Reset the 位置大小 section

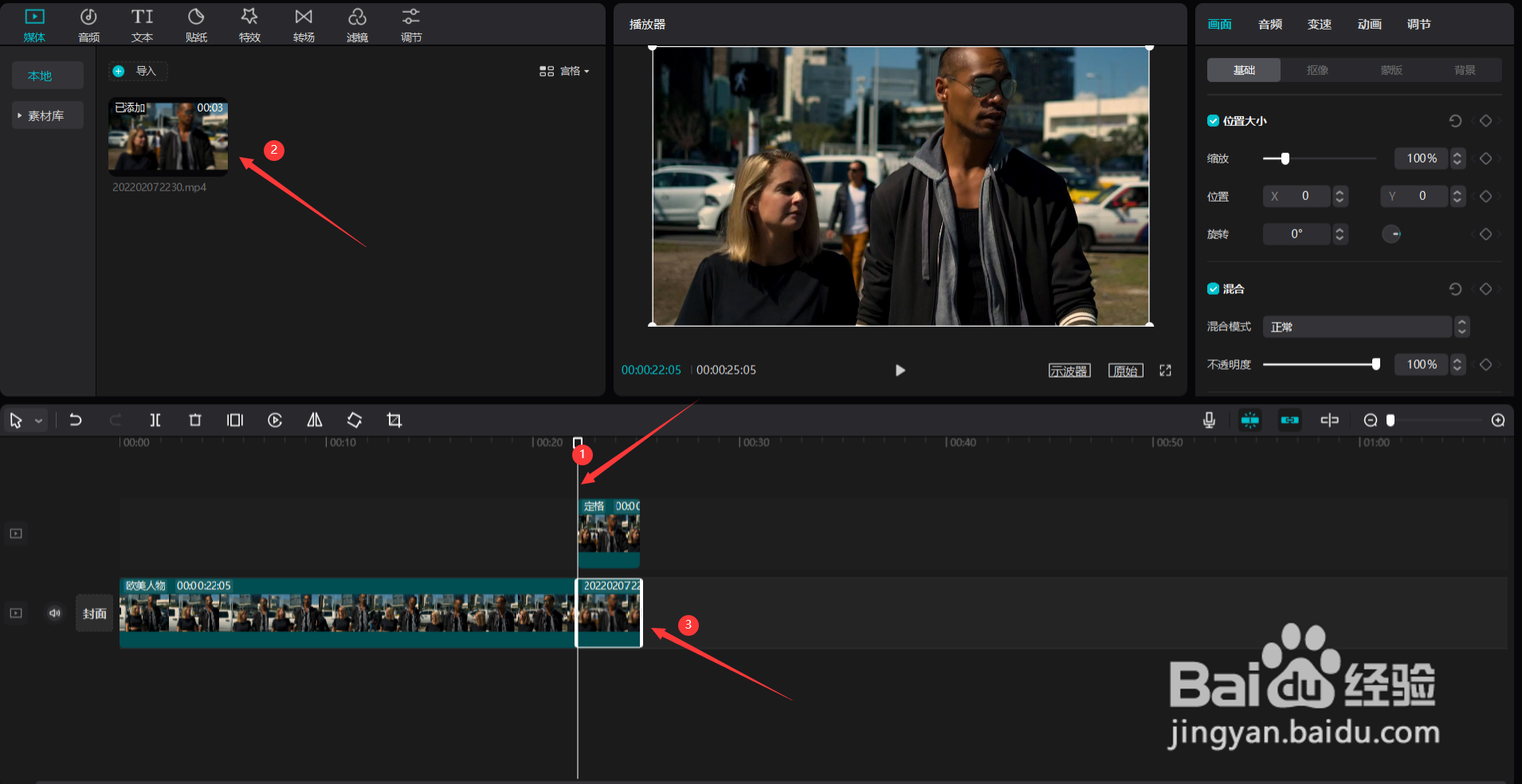click(1455, 121)
